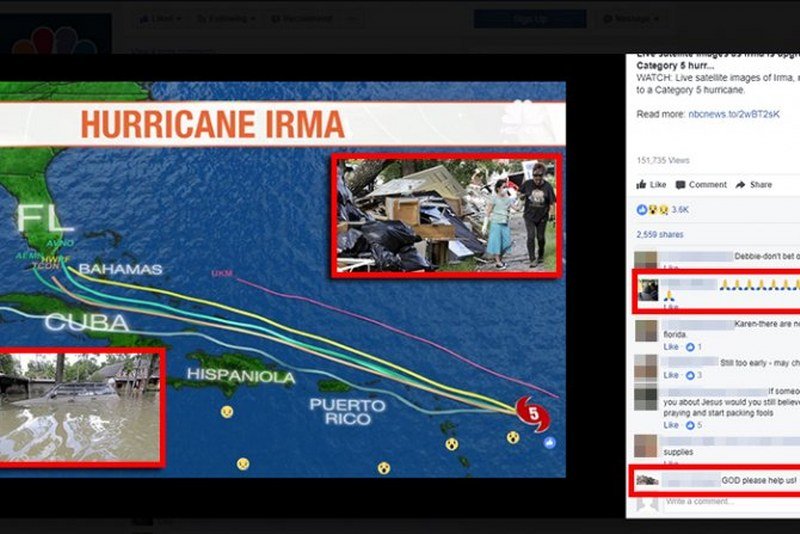Click the like count icon on the Jesus comment
Screen dimensions: 800x534
[691, 425]
